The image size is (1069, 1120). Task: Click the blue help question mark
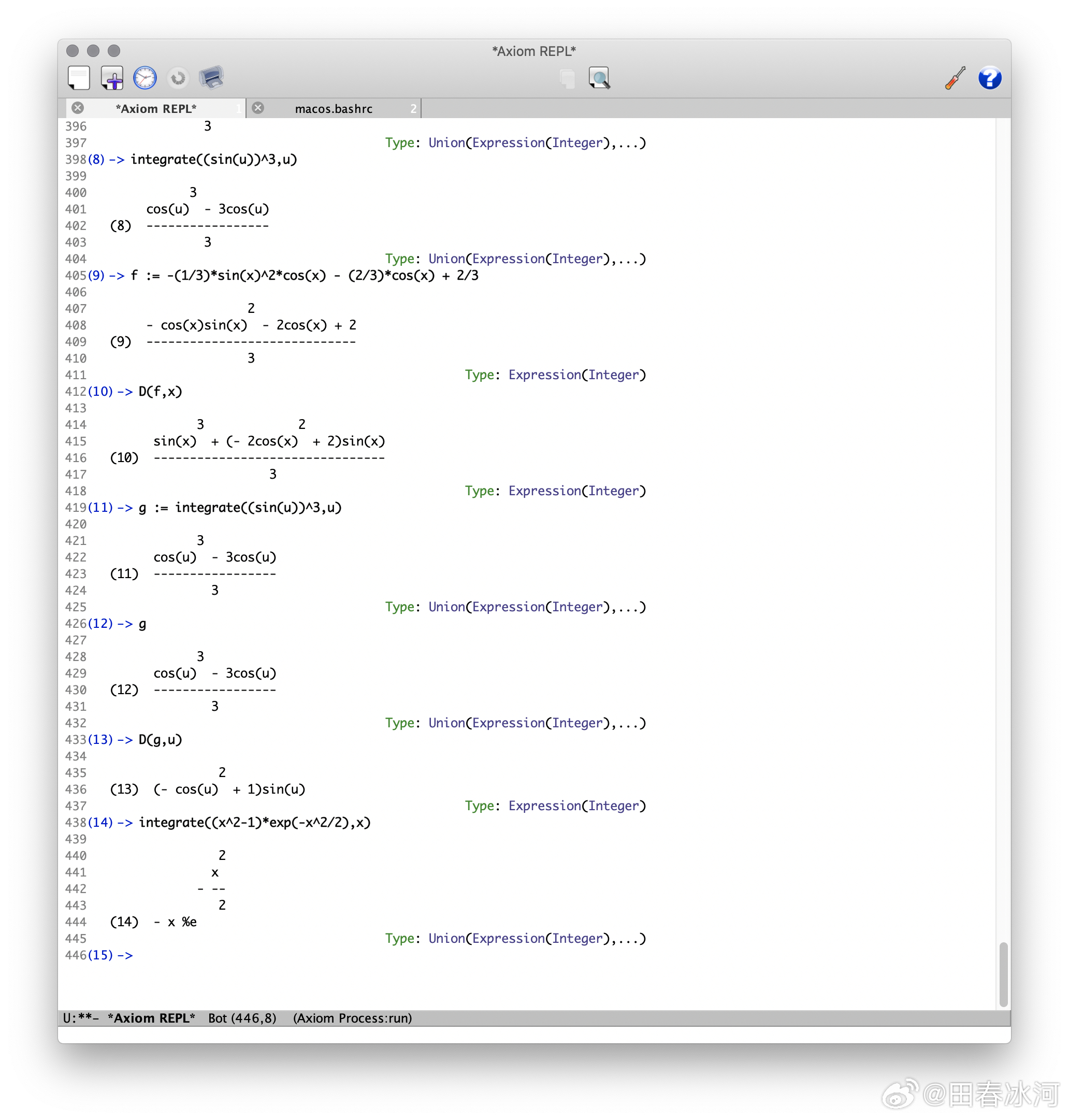coord(990,78)
